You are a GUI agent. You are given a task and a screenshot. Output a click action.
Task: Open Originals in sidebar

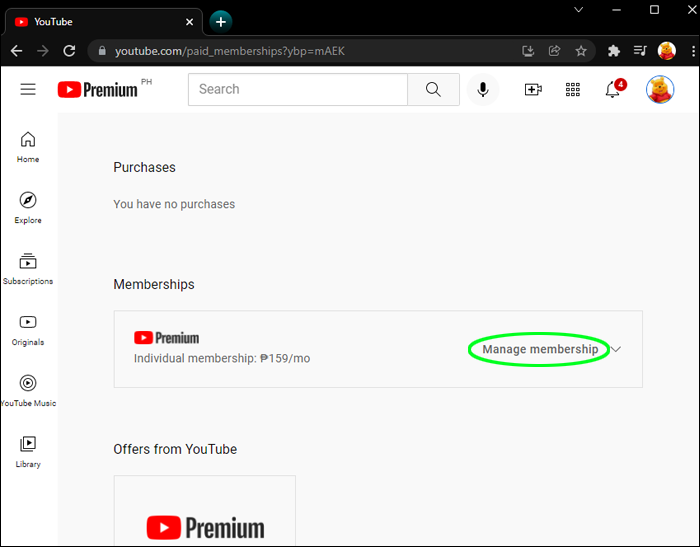click(28, 330)
